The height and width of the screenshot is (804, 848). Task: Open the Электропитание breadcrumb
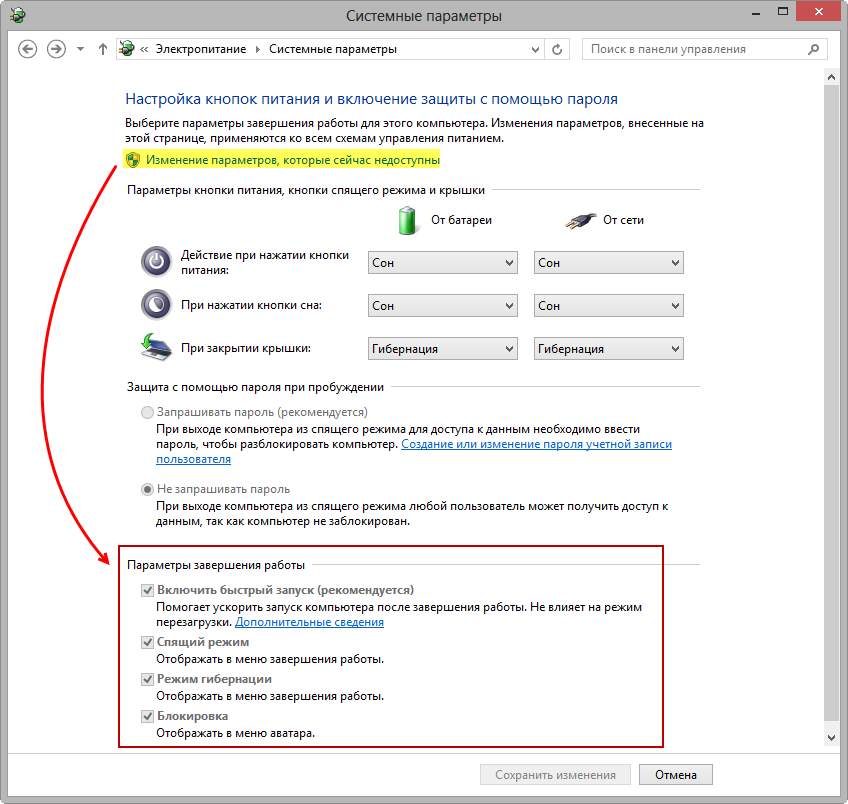click(x=201, y=49)
